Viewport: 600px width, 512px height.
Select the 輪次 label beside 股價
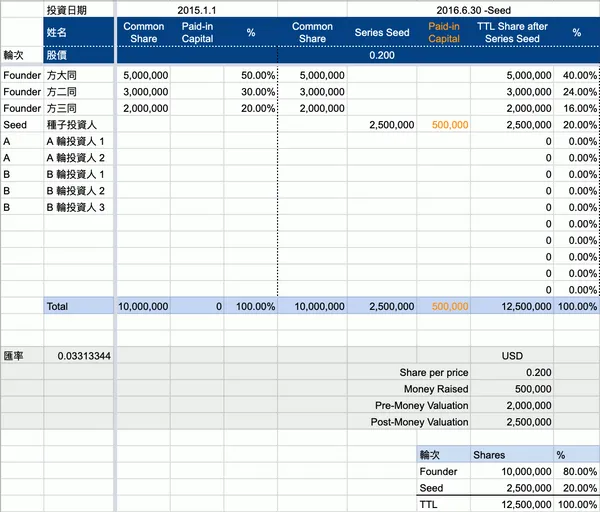point(22,55)
